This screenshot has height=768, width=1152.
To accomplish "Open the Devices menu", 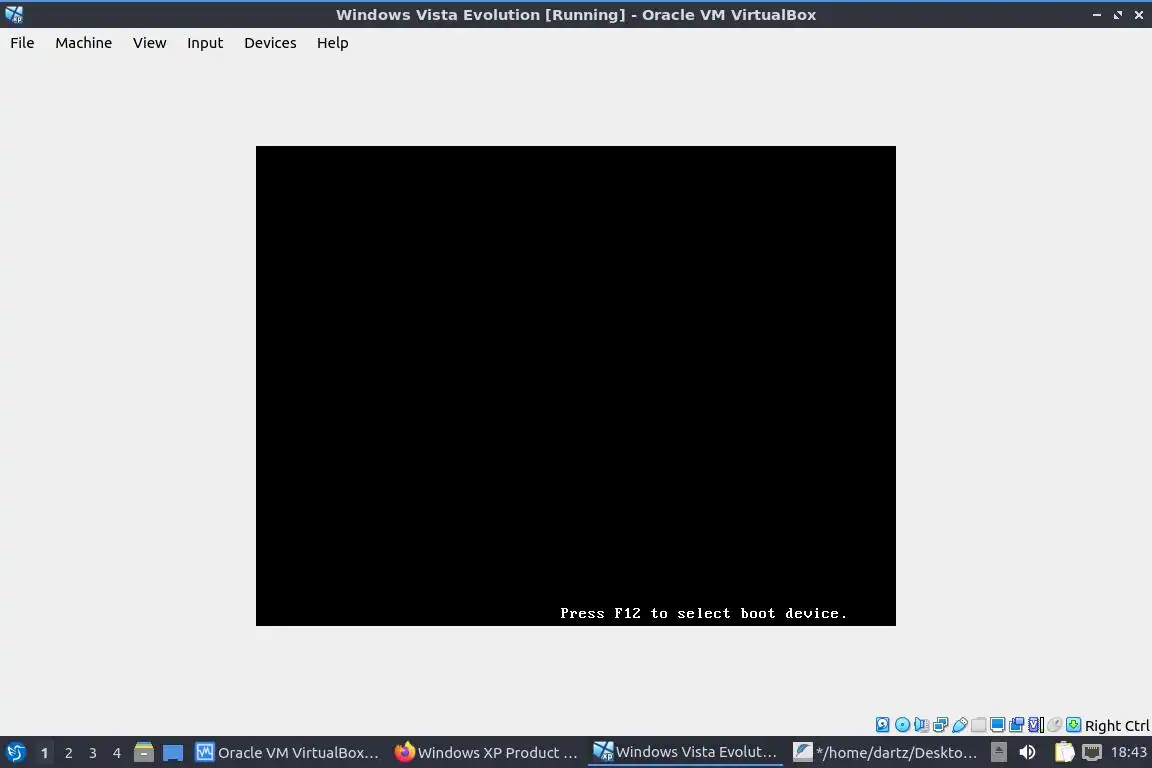I will [x=270, y=43].
